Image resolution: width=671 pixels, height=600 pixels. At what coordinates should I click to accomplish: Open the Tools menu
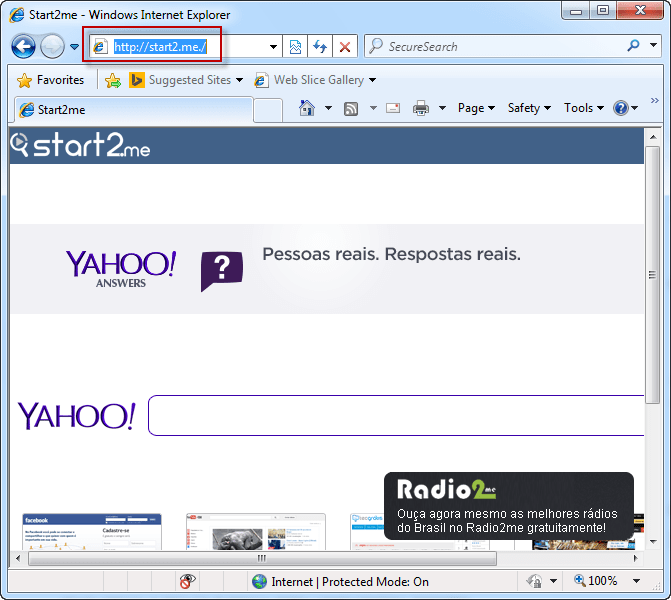[x=584, y=108]
